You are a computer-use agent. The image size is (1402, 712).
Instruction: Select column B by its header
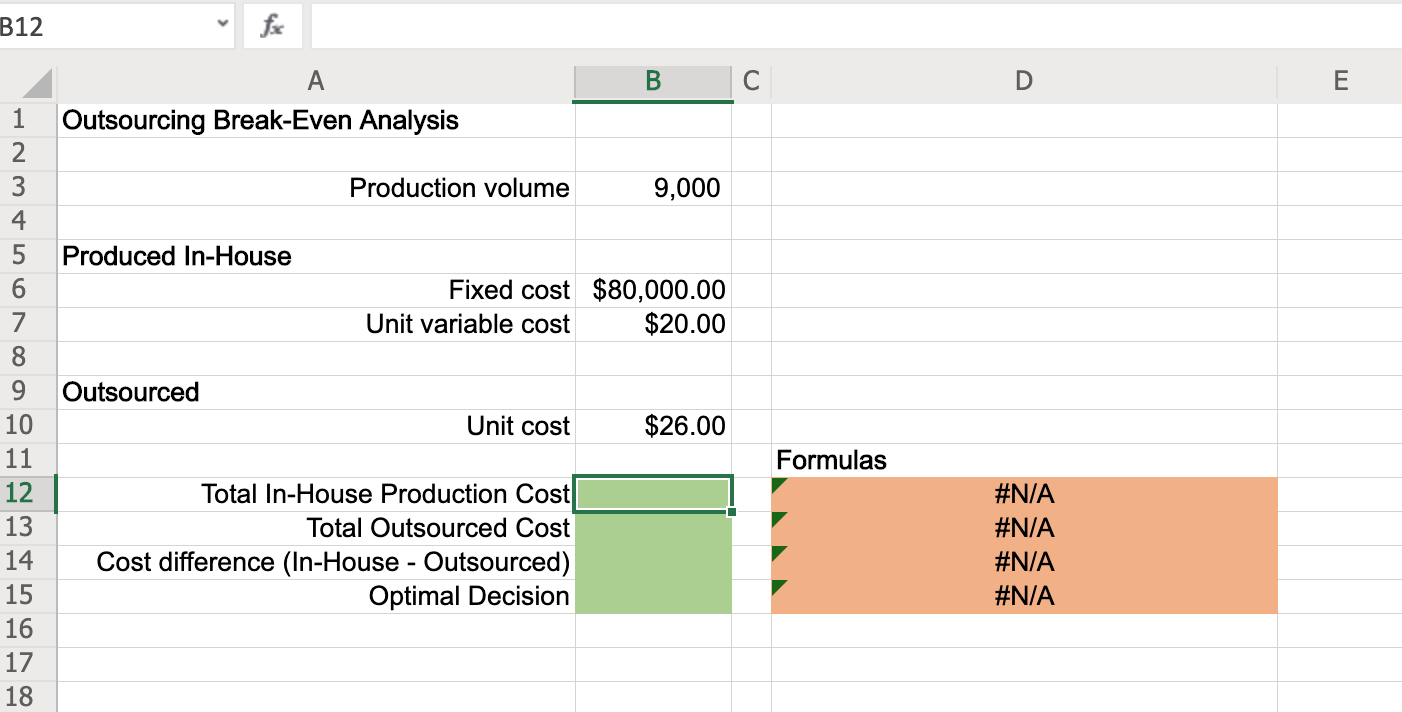click(x=652, y=80)
